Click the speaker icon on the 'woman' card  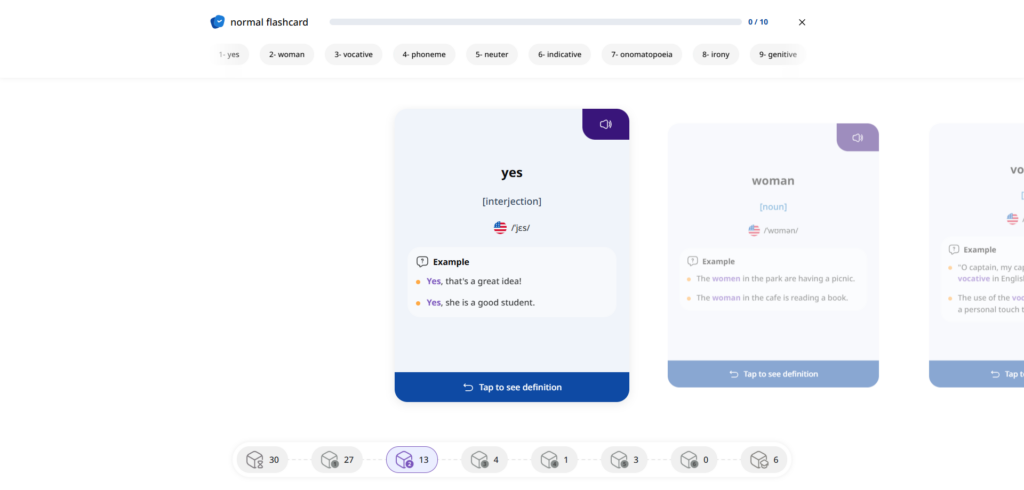tap(857, 138)
